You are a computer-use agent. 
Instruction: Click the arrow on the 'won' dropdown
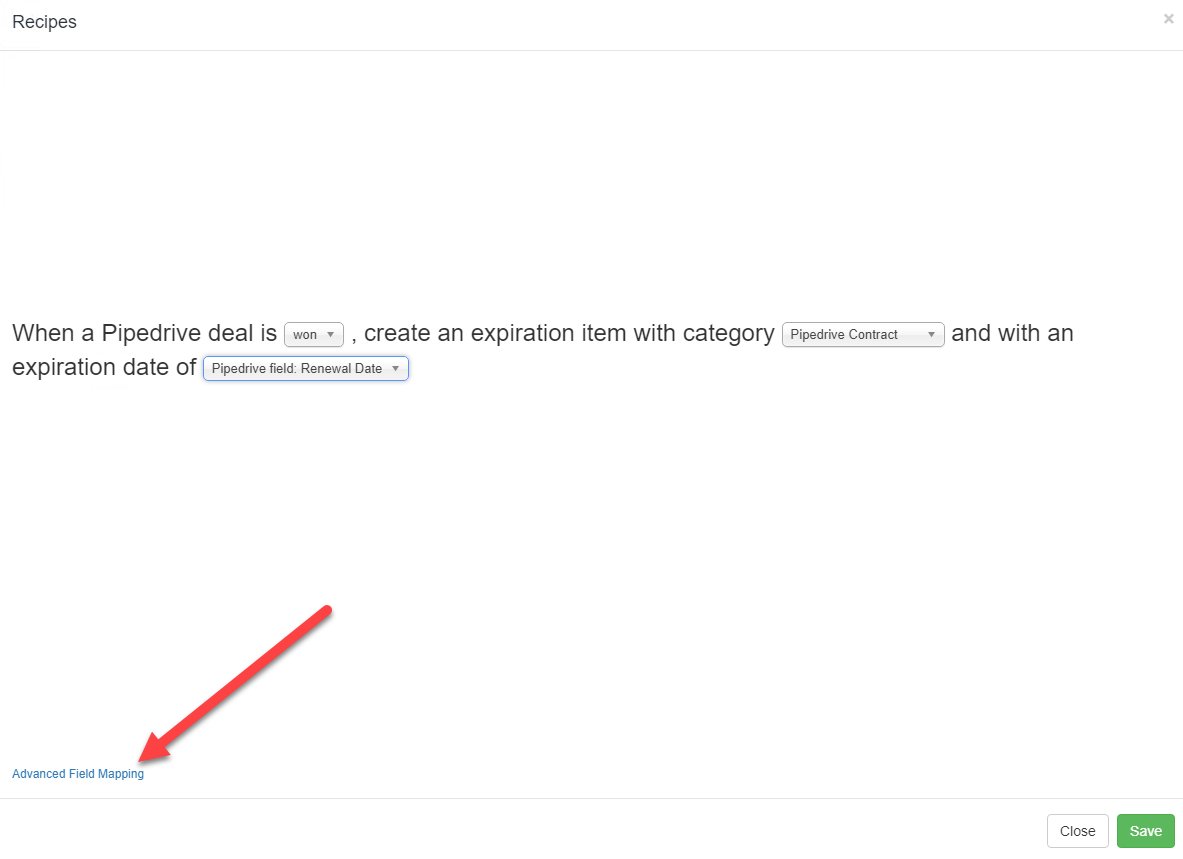coord(330,334)
